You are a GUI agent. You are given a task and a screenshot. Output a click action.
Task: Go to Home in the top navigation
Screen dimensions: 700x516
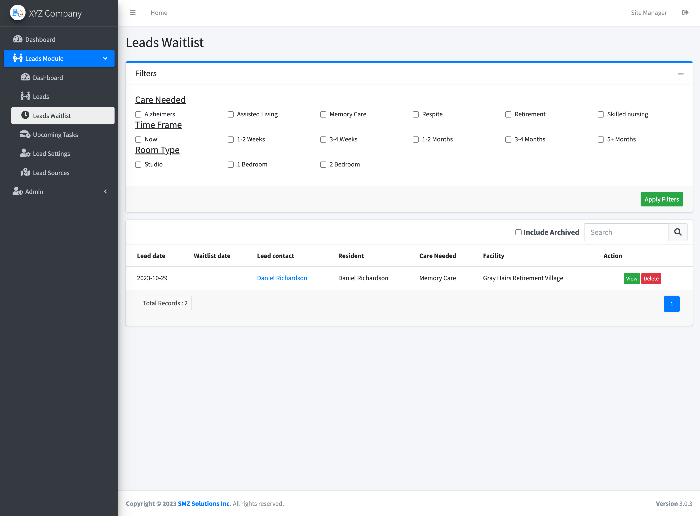159,13
